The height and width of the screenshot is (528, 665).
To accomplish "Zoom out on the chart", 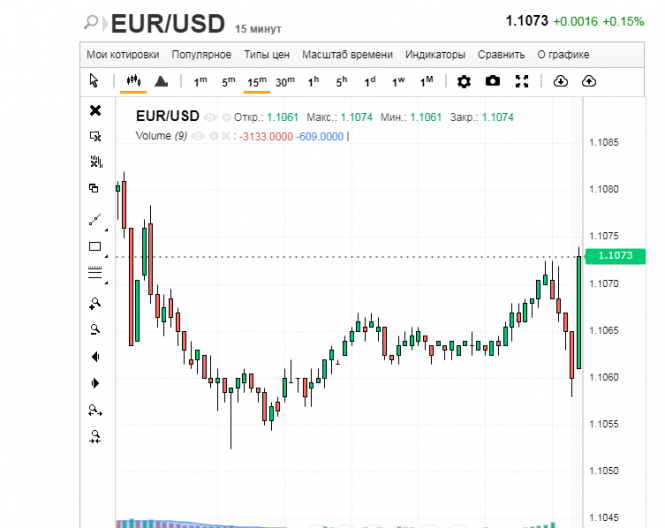I will [95, 330].
